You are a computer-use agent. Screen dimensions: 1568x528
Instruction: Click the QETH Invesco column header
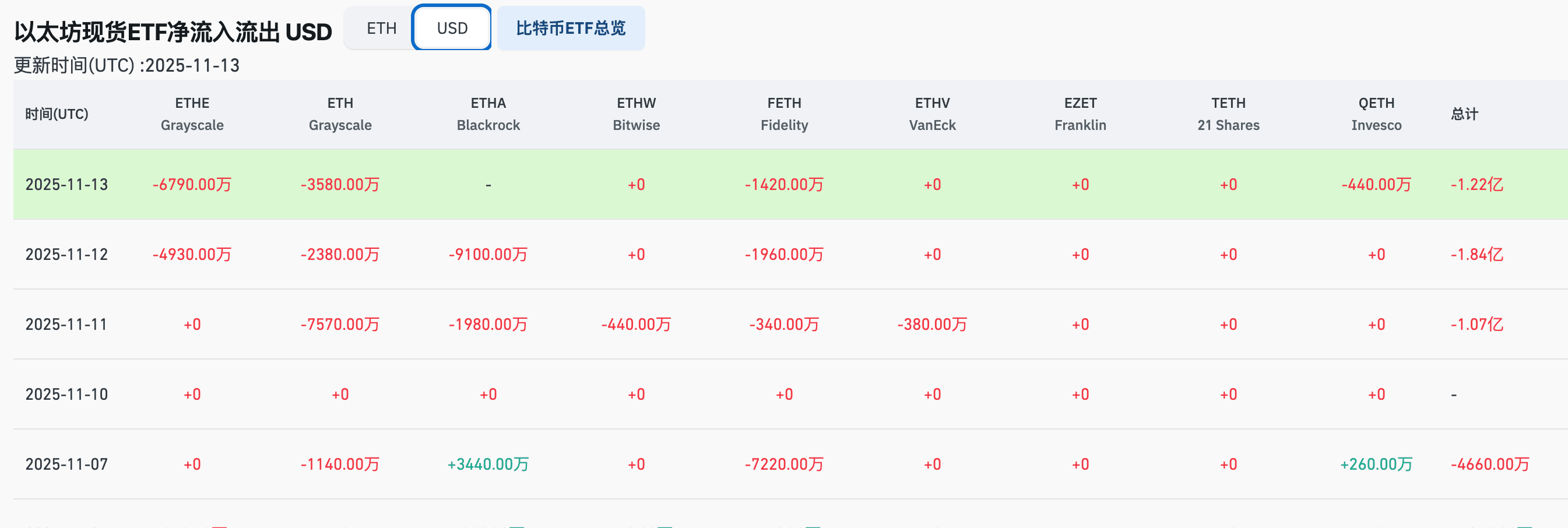click(1376, 114)
